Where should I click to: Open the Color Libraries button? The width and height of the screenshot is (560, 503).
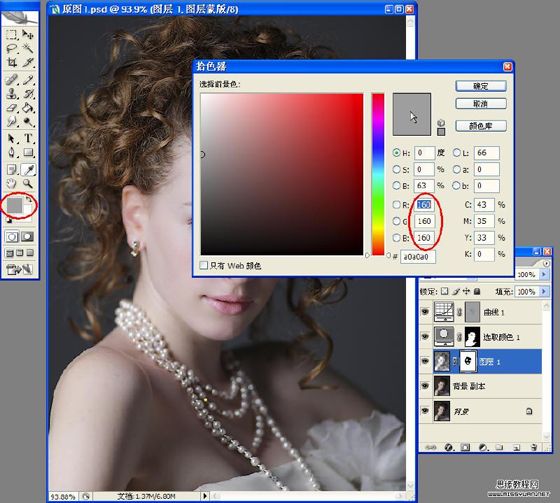pyautogui.click(x=481, y=126)
